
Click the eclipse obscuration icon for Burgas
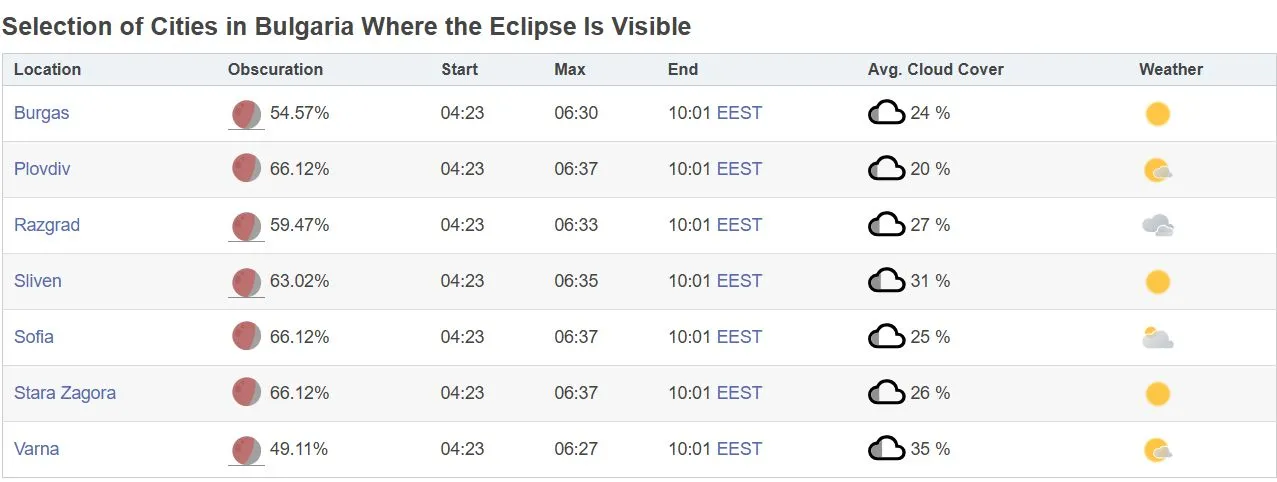coord(246,114)
